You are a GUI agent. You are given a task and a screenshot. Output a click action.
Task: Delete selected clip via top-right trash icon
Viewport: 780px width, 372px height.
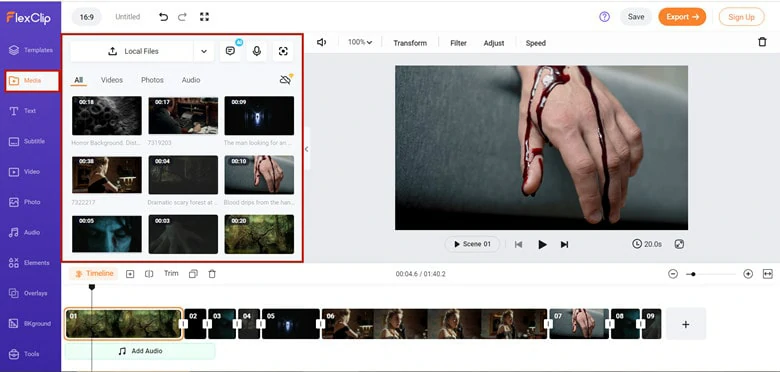tap(762, 42)
